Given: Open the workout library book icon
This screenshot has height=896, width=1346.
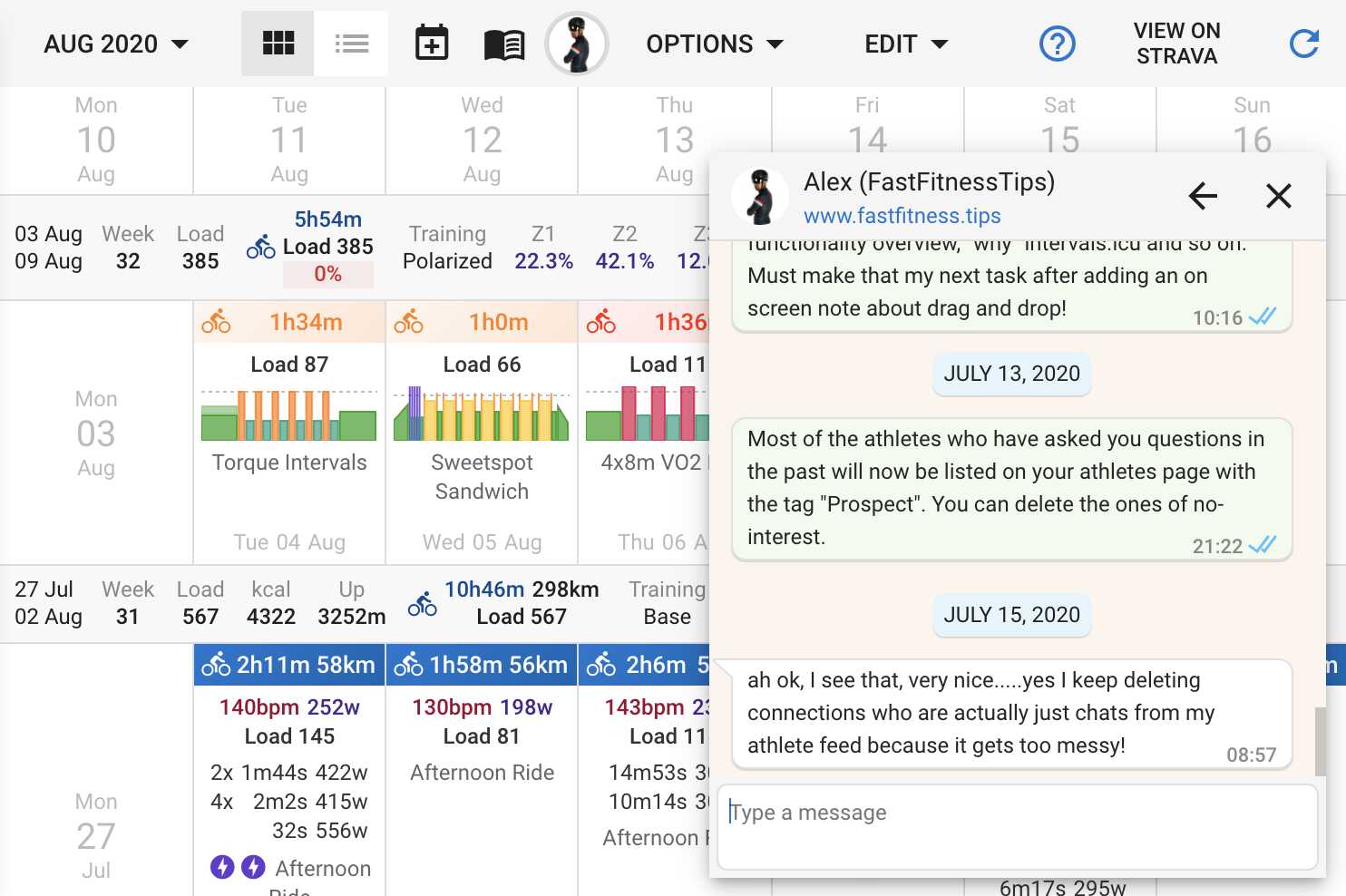Looking at the screenshot, I should tap(504, 44).
